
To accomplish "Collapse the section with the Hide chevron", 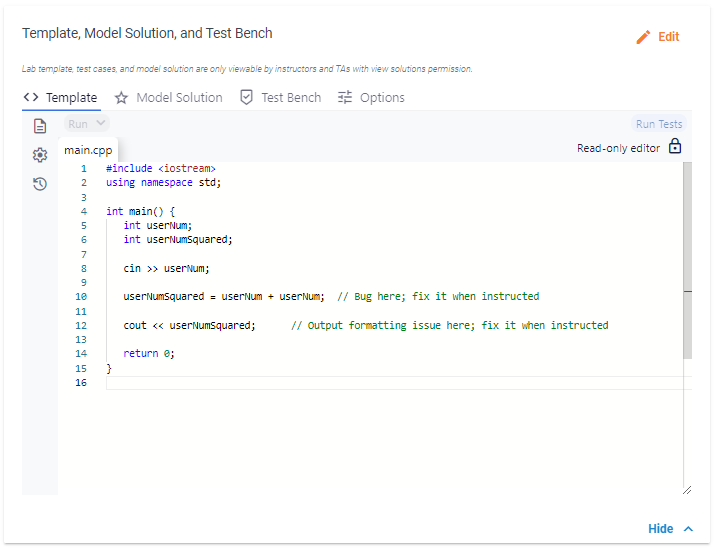I will coord(688,529).
